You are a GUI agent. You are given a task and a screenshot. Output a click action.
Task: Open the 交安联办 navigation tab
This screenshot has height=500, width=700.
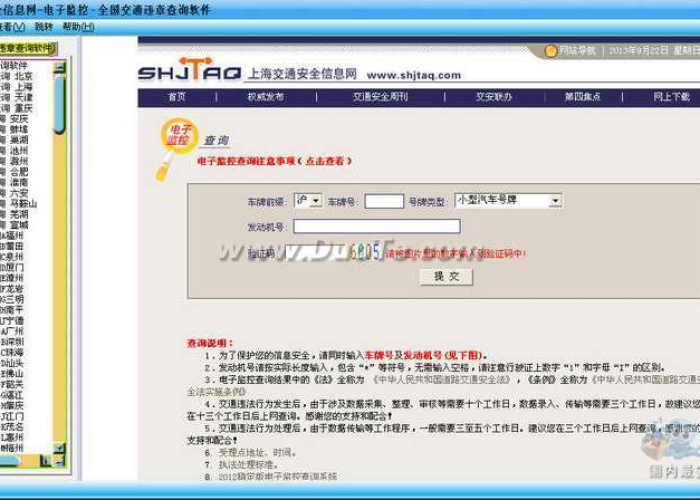coord(493,97)
